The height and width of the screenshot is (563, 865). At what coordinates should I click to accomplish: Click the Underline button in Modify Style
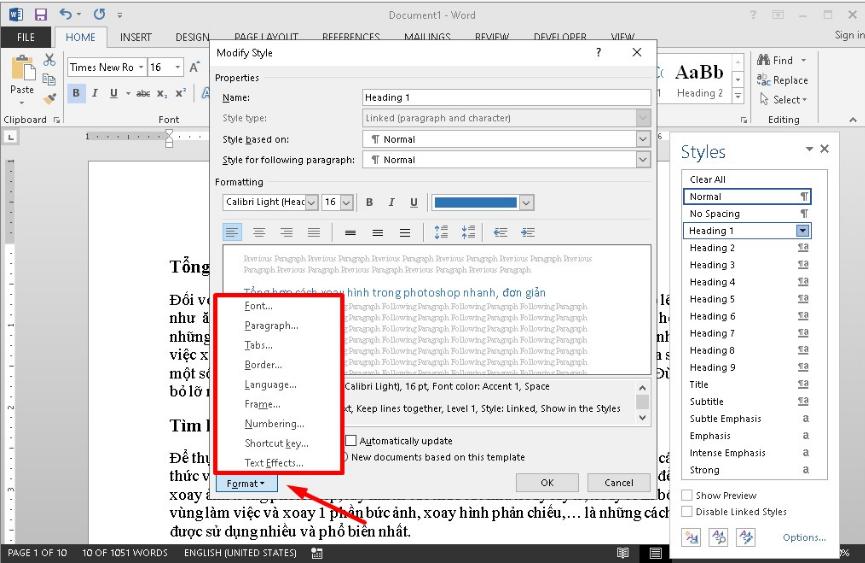pyautogui.click(x=413, y=202)
